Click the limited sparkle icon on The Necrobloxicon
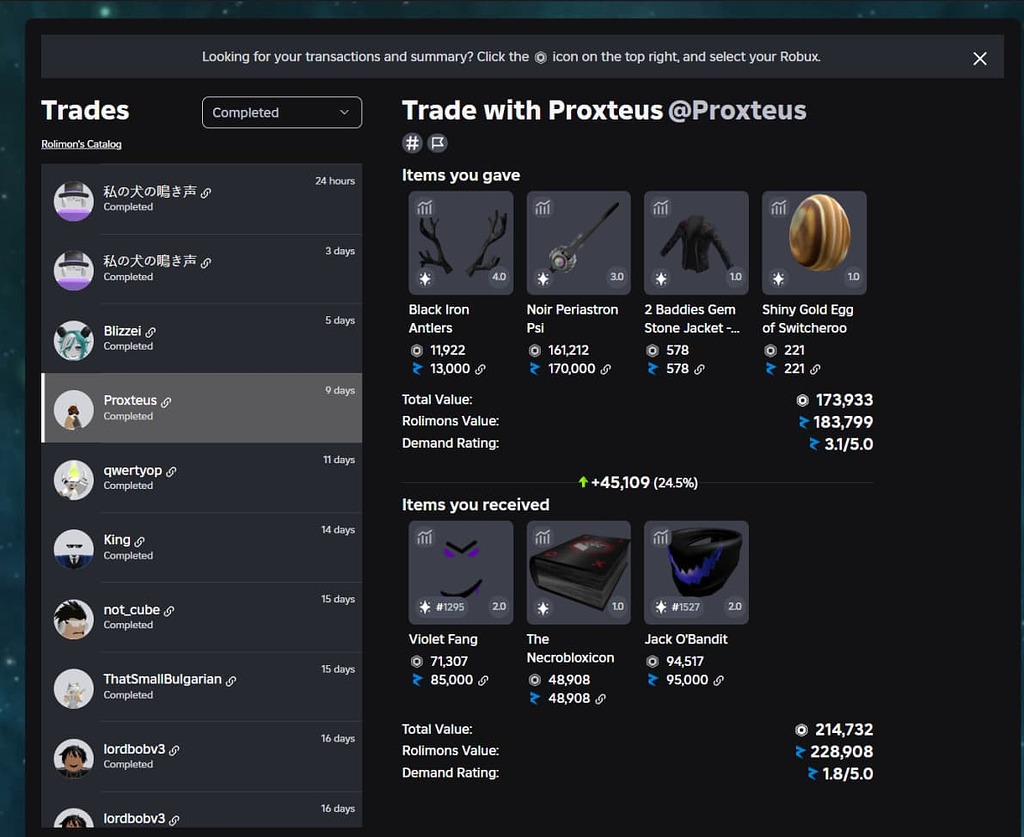Image resolution: width=1024 pixels, height=837 pixels. 543,608
